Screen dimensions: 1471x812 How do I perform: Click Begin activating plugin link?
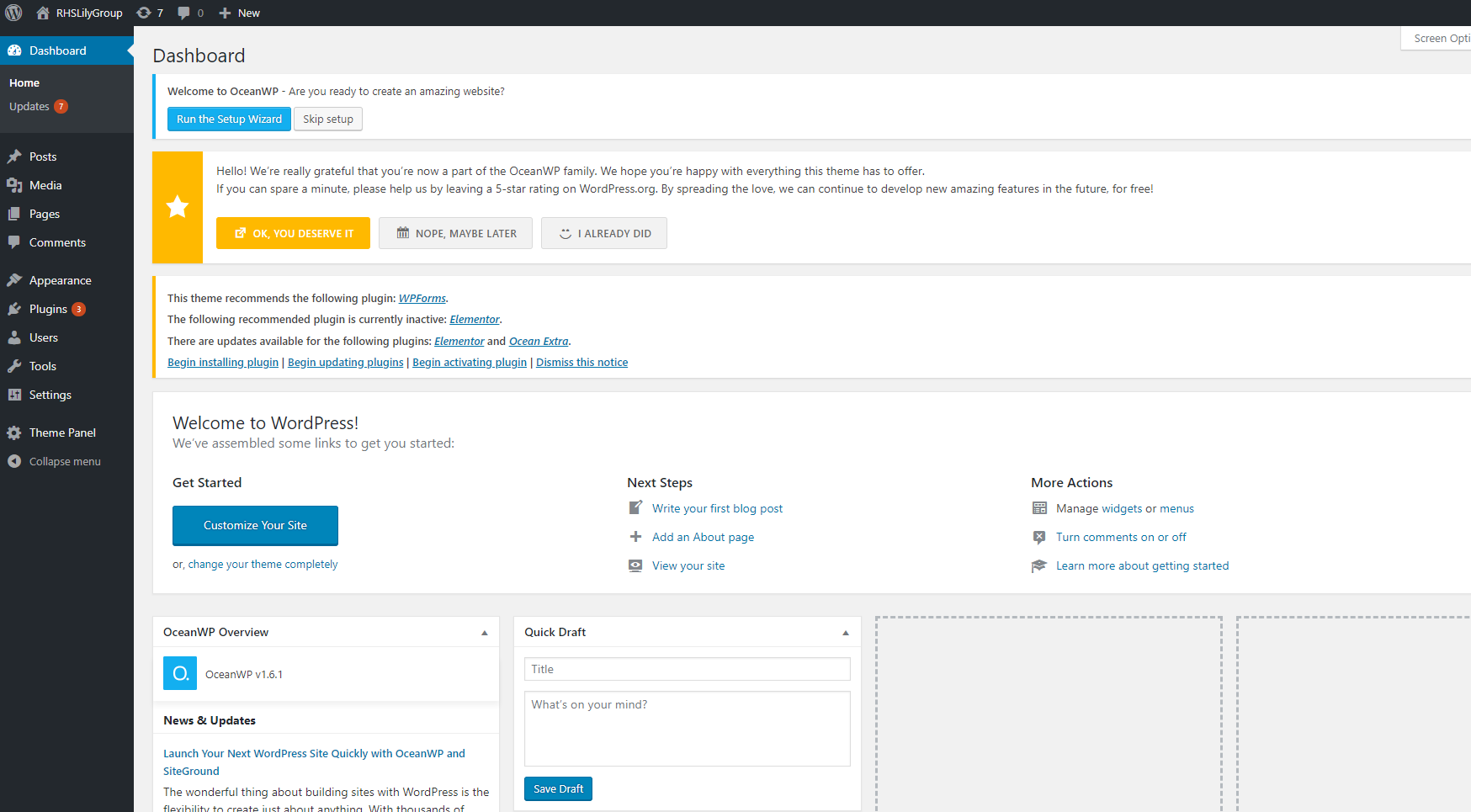[x=470, y=363]
